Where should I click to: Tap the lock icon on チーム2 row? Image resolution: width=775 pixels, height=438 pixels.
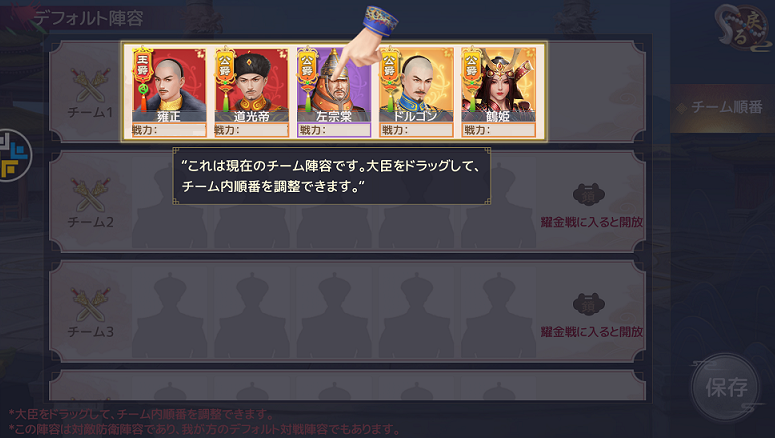589,195
